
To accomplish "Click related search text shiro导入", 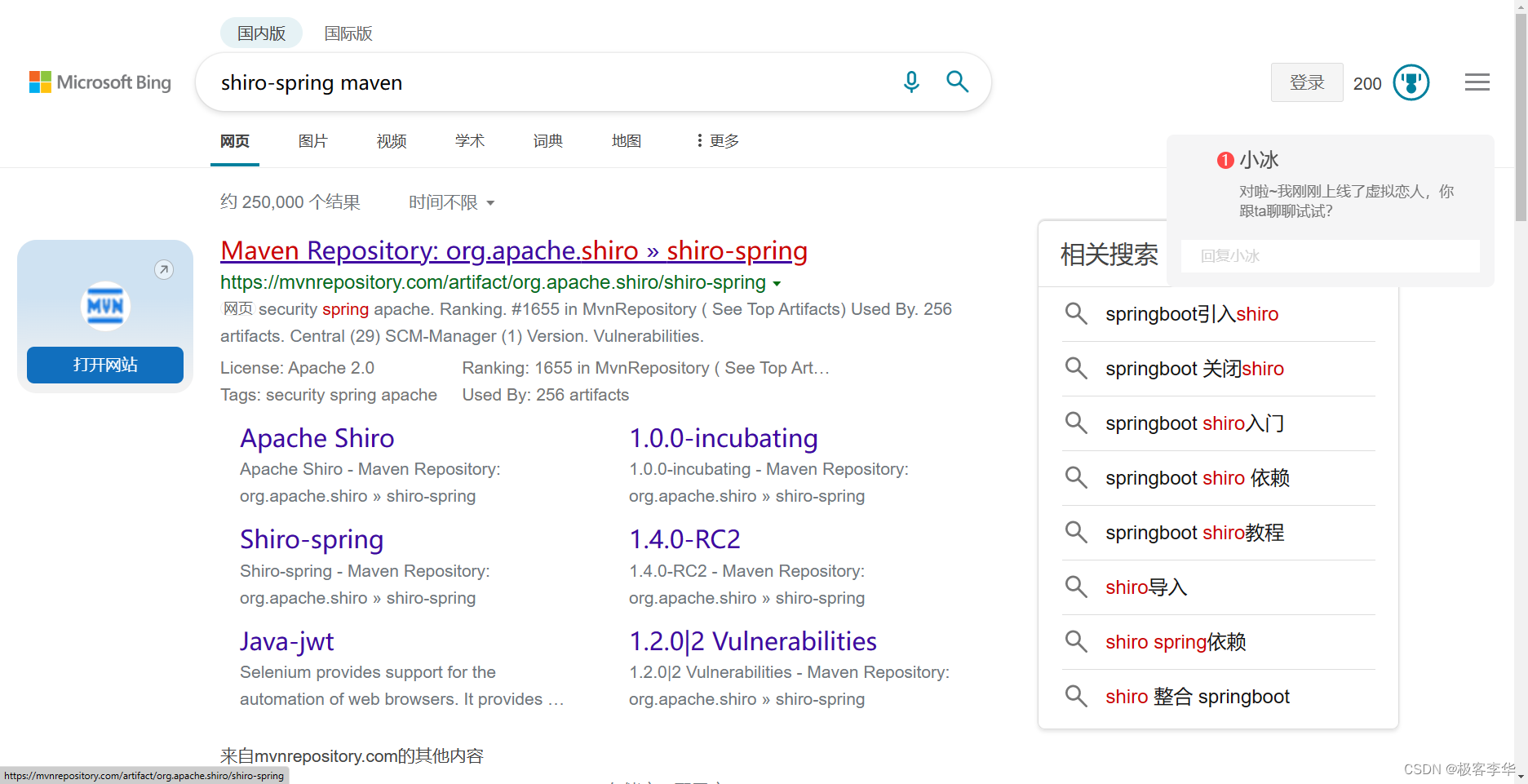I will [x=1146, y=587].
